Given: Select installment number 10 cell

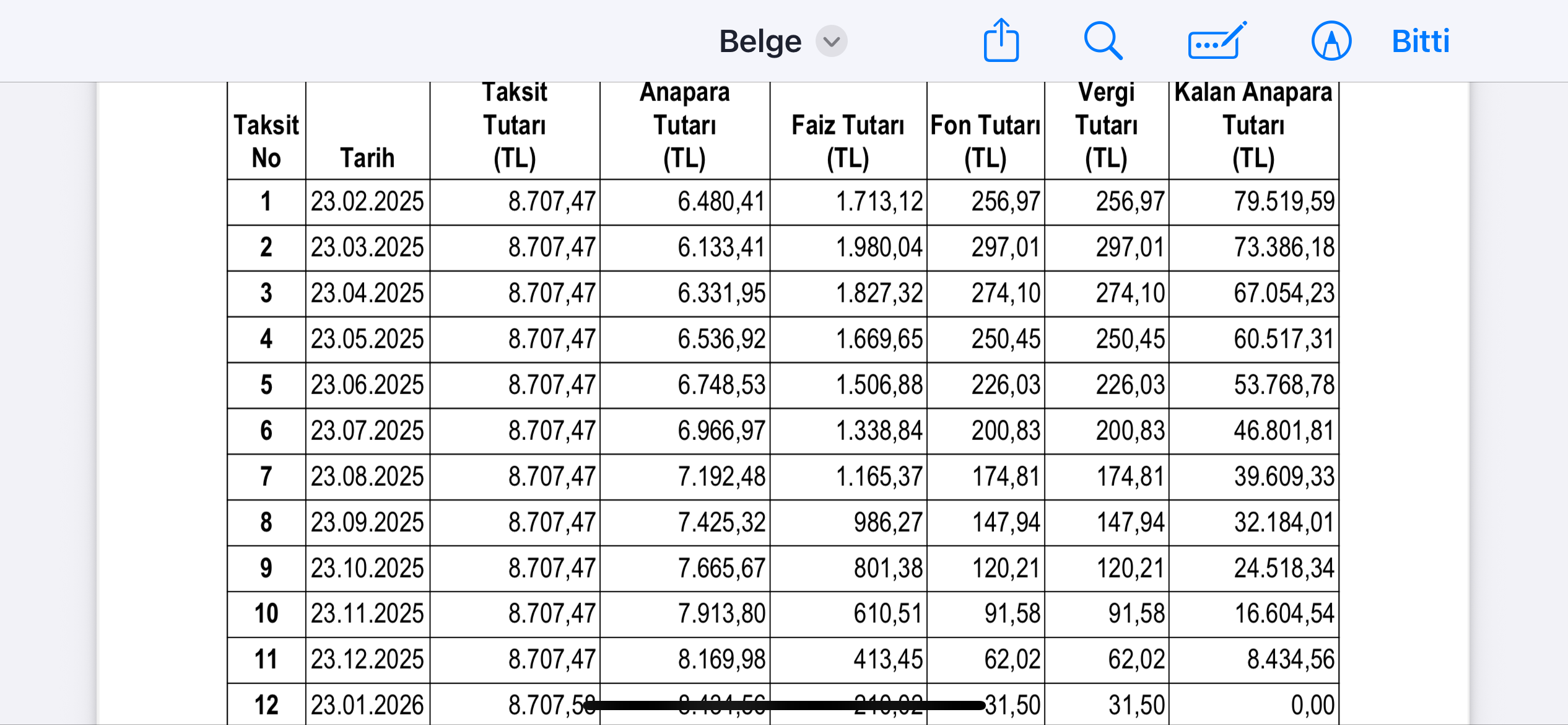Looking at the screenshot, I should (x=266, y=614).
